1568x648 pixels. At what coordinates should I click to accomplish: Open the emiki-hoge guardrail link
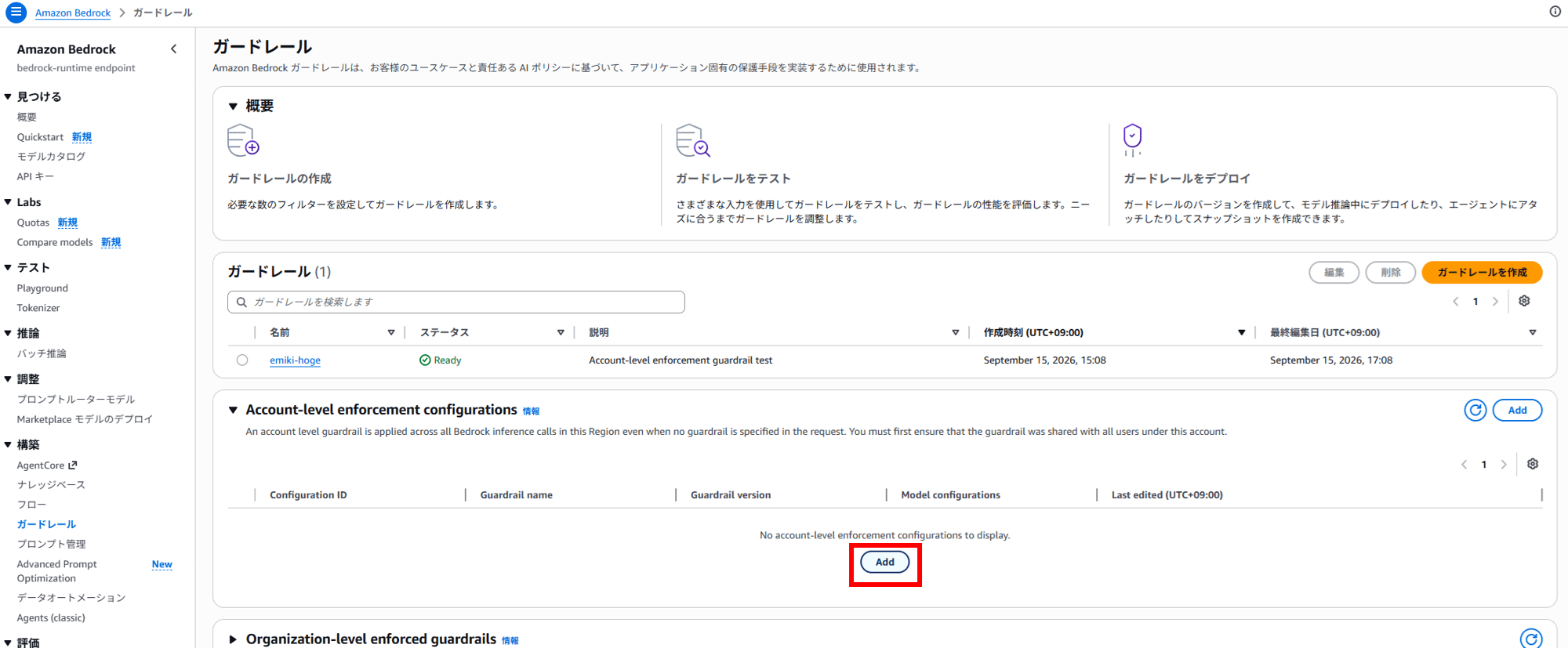[x=295, y=360]
